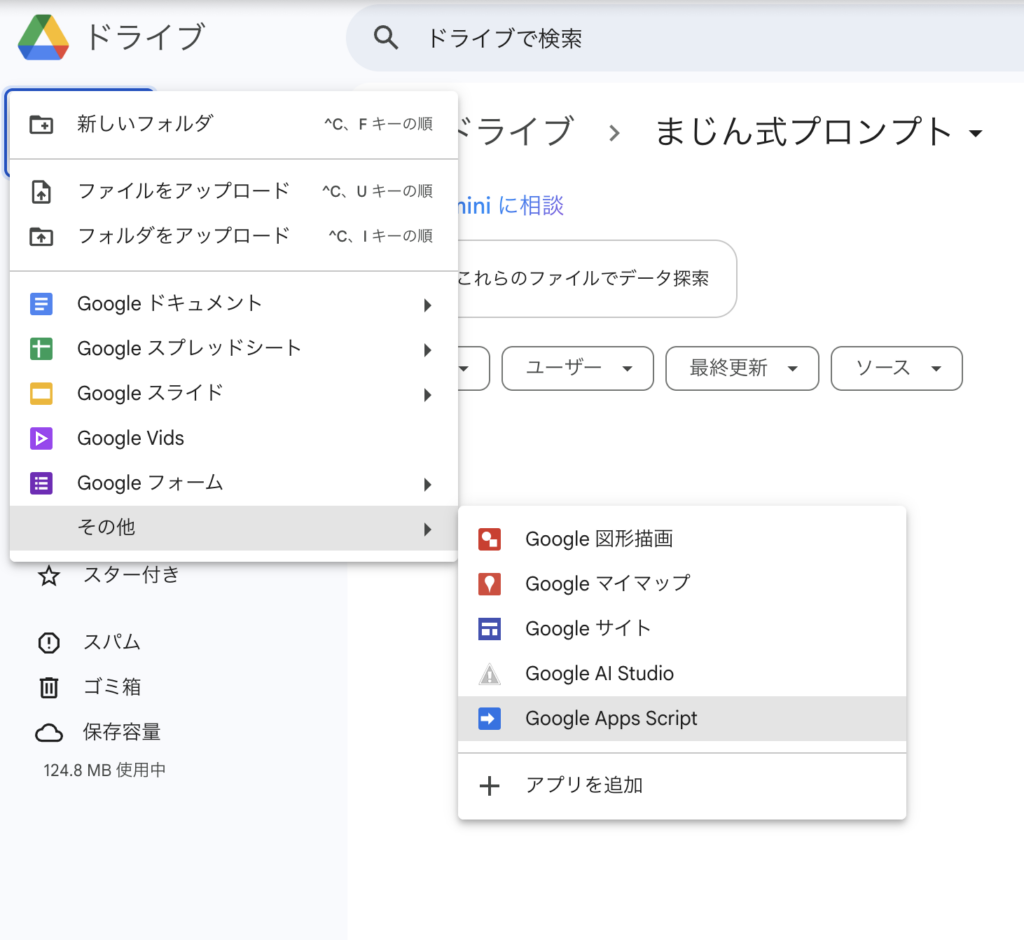The image size is (1024, 940).
Task: Click the Google Apps Script blue arrow icon
Action: pos(489,719)
